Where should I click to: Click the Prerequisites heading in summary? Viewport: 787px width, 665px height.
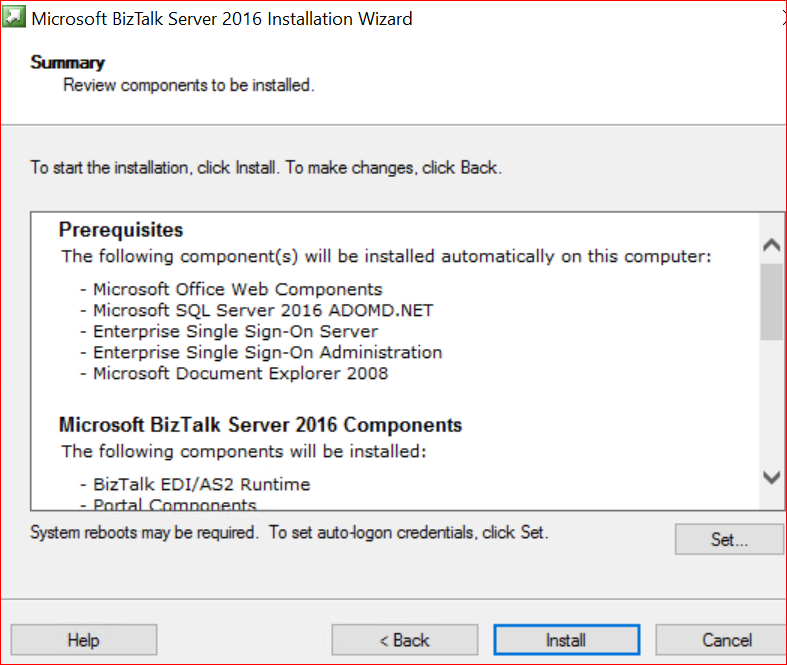coord(121,229)
